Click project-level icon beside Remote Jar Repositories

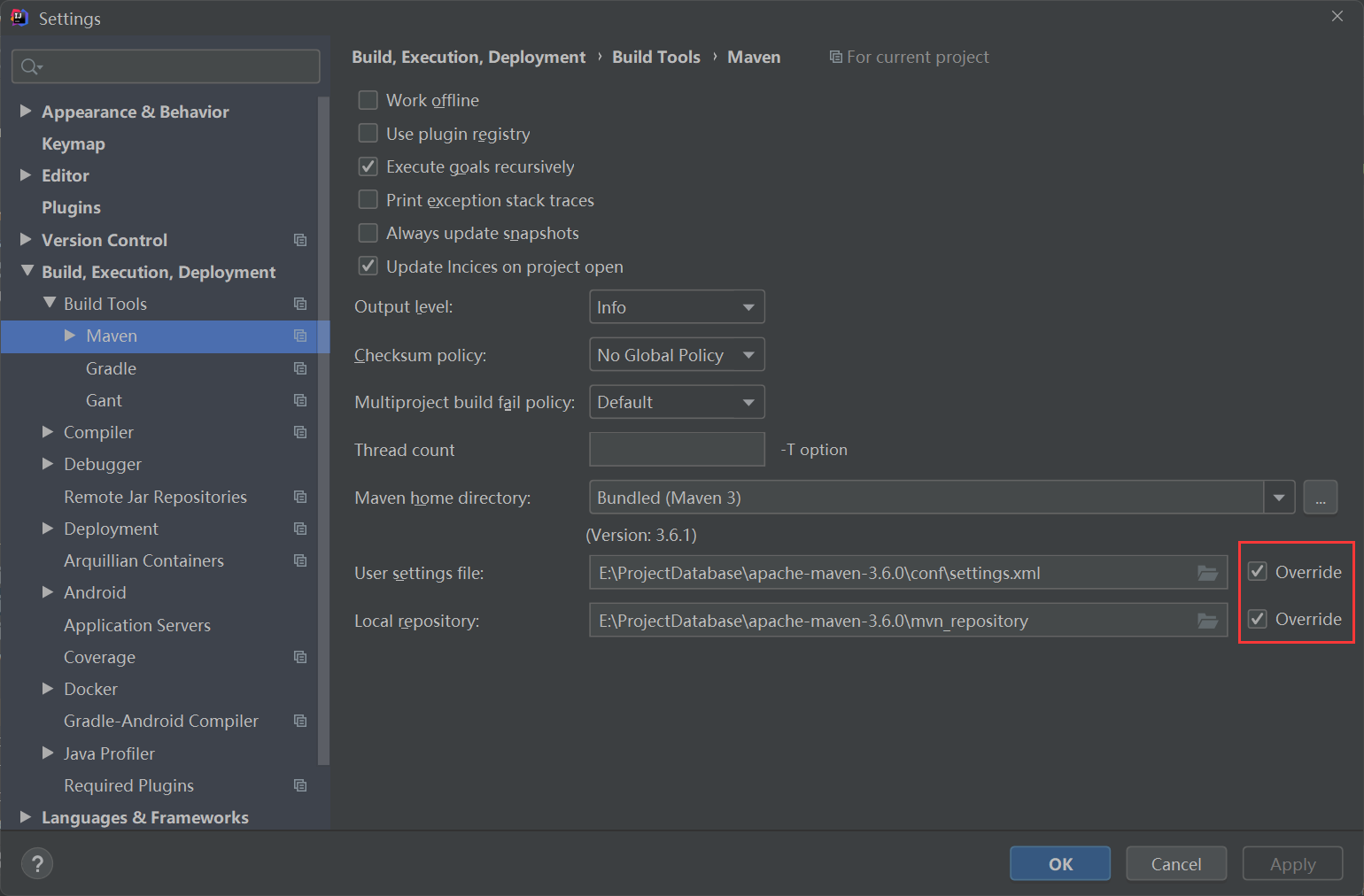click(300, 497)
